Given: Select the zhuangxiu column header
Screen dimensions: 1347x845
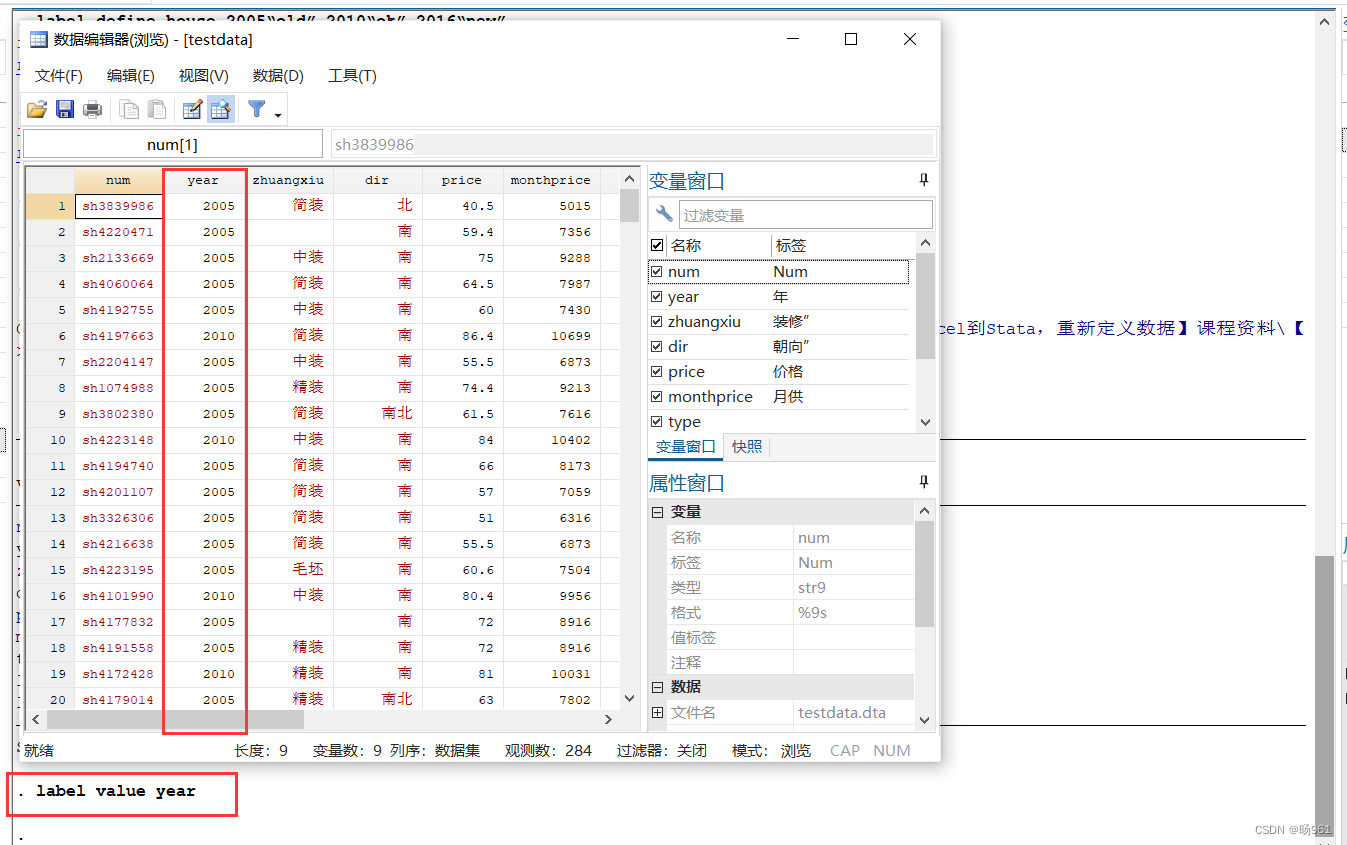Looking at the screenshot, I should point(288,180).
